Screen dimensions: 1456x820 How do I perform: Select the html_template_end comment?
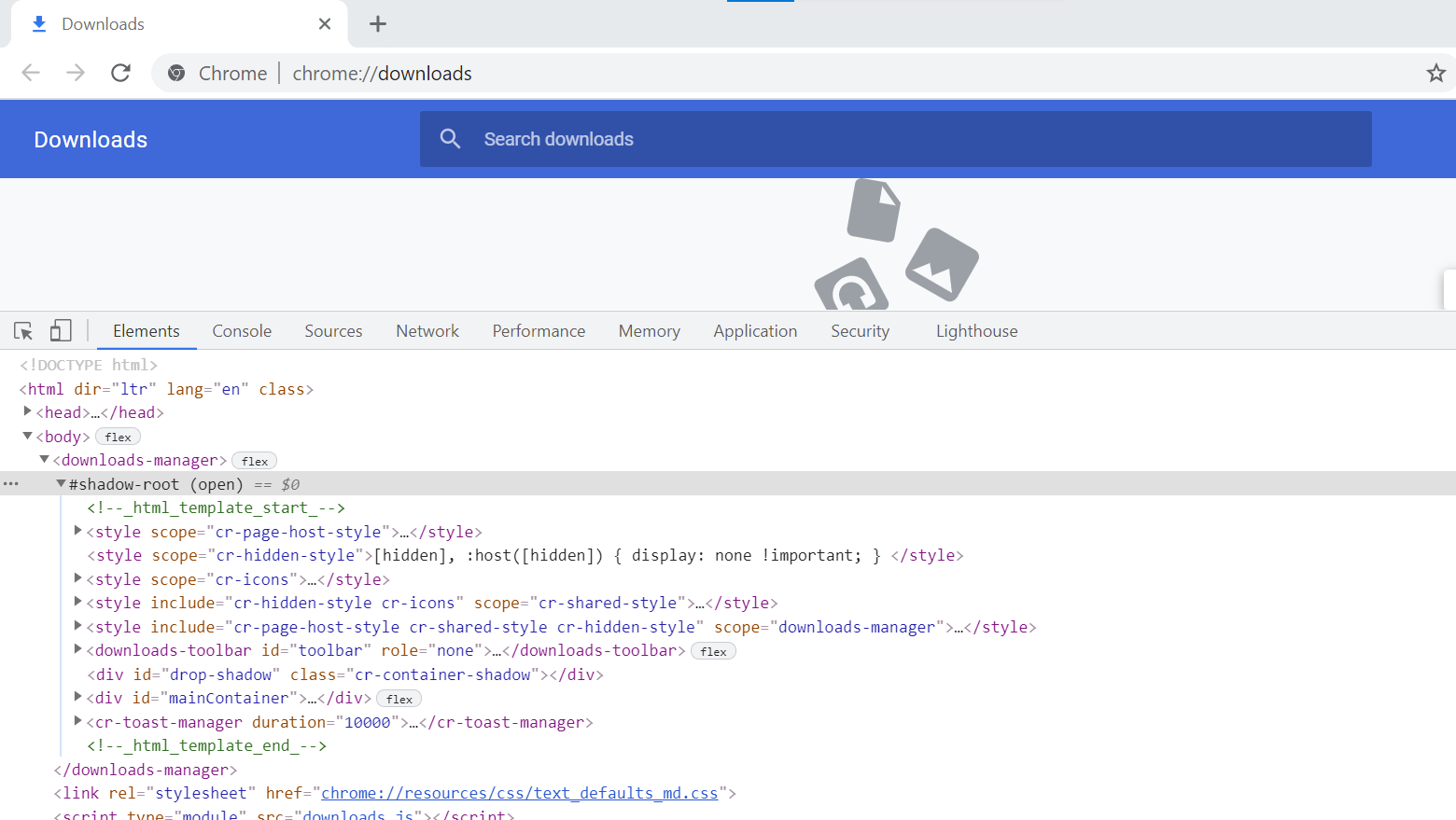click(207, 745)
